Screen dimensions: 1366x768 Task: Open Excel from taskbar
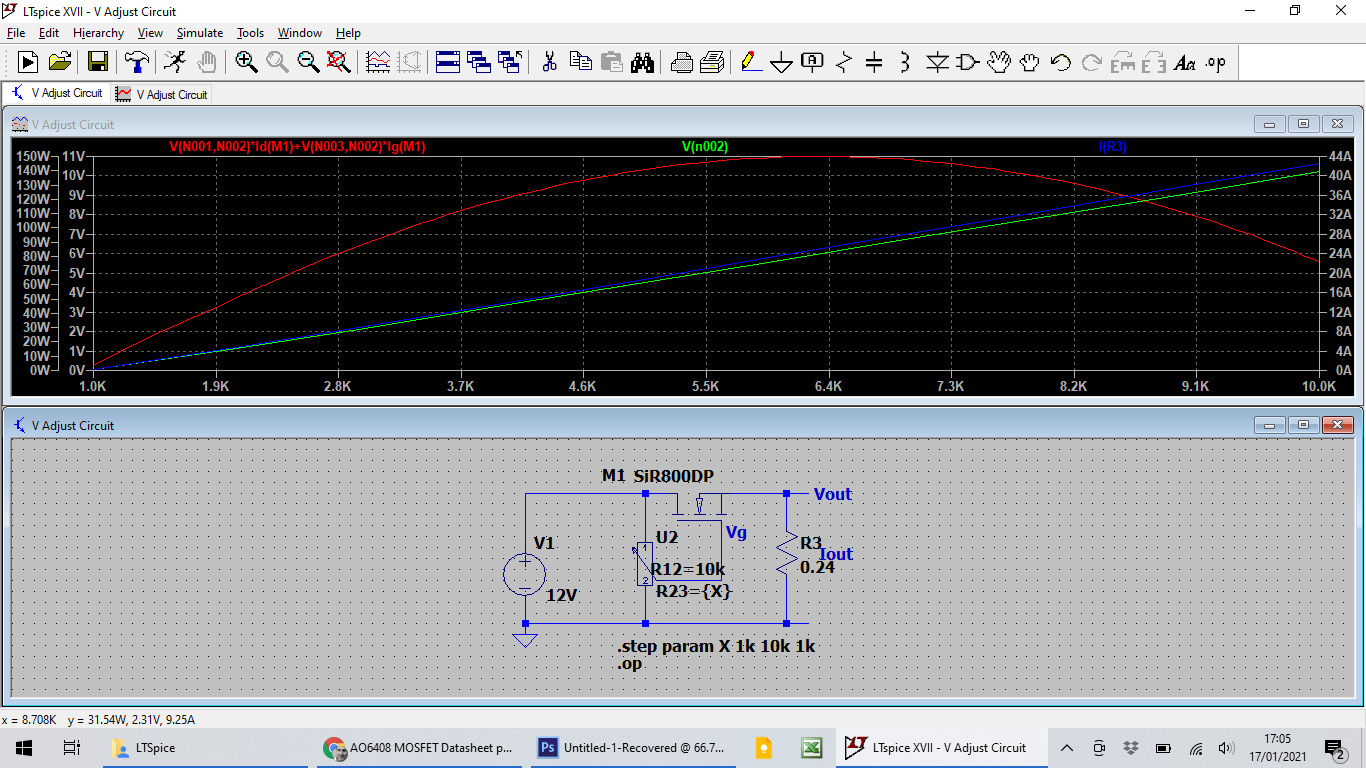click(811, 747)
